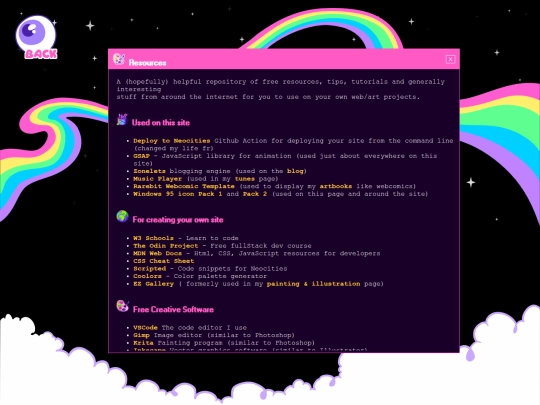
Task: Open the Zonelets link
Action: click(x=149, y=171)
